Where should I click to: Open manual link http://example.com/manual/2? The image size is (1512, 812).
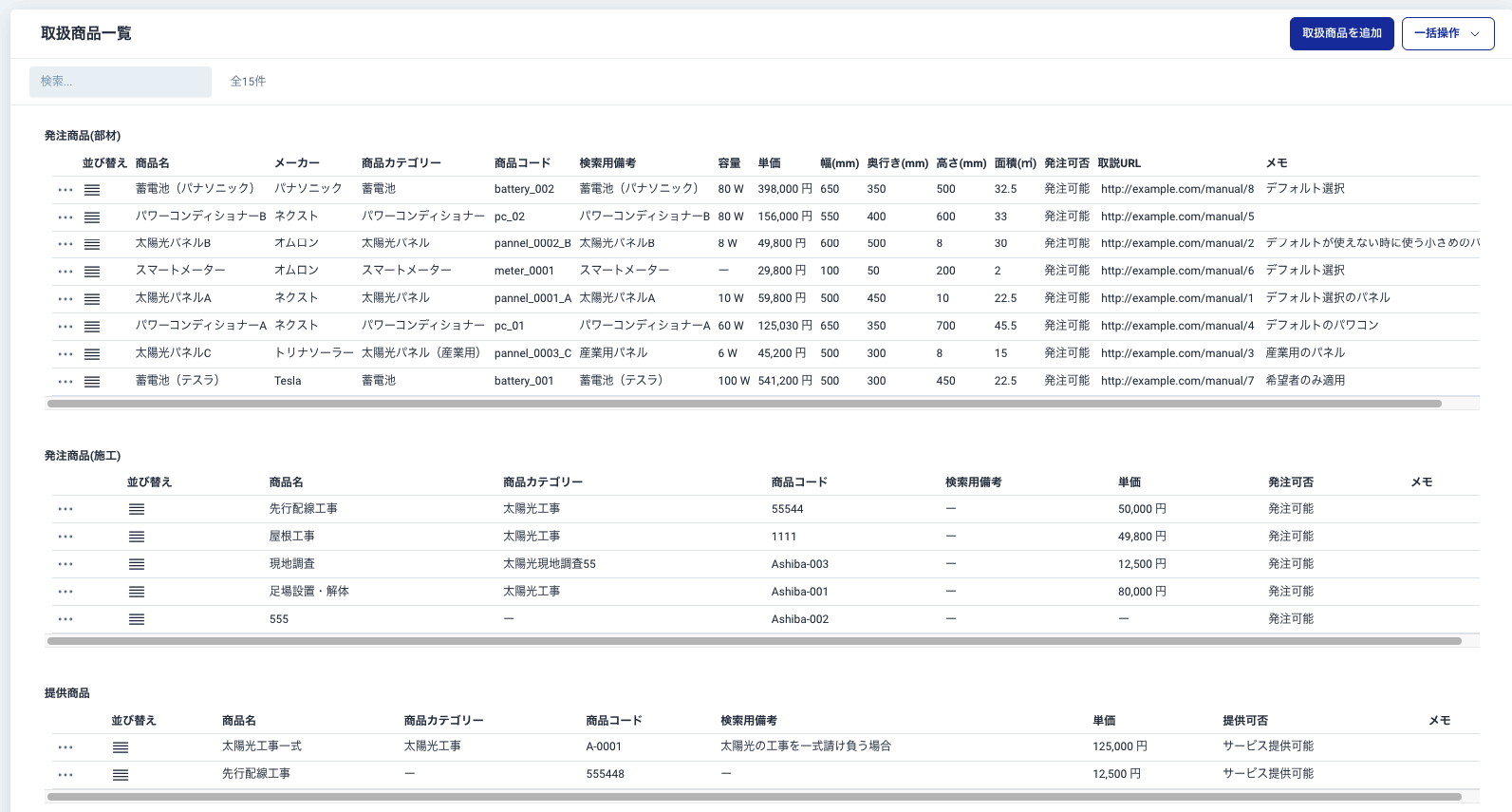(1177, 243)
